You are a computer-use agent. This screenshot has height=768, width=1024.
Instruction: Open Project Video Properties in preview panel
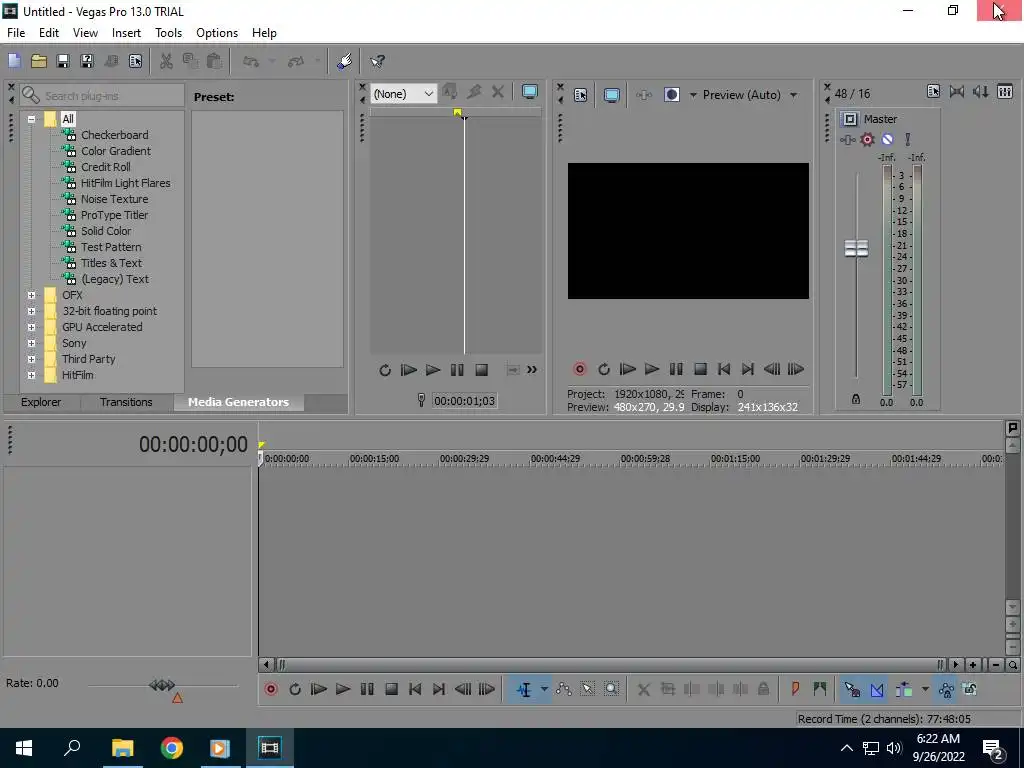[581, 95]
